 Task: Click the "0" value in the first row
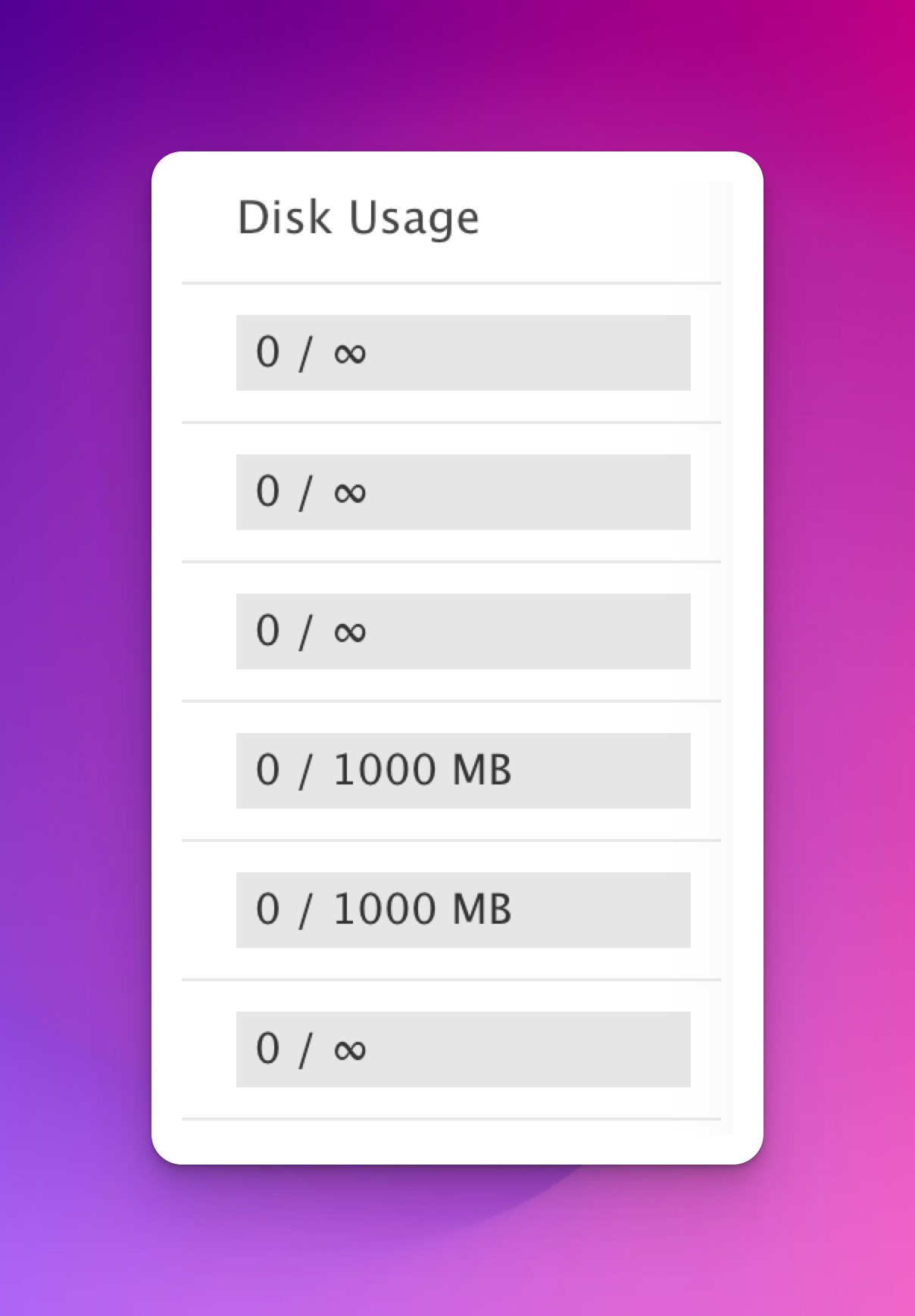pos(268,352)
